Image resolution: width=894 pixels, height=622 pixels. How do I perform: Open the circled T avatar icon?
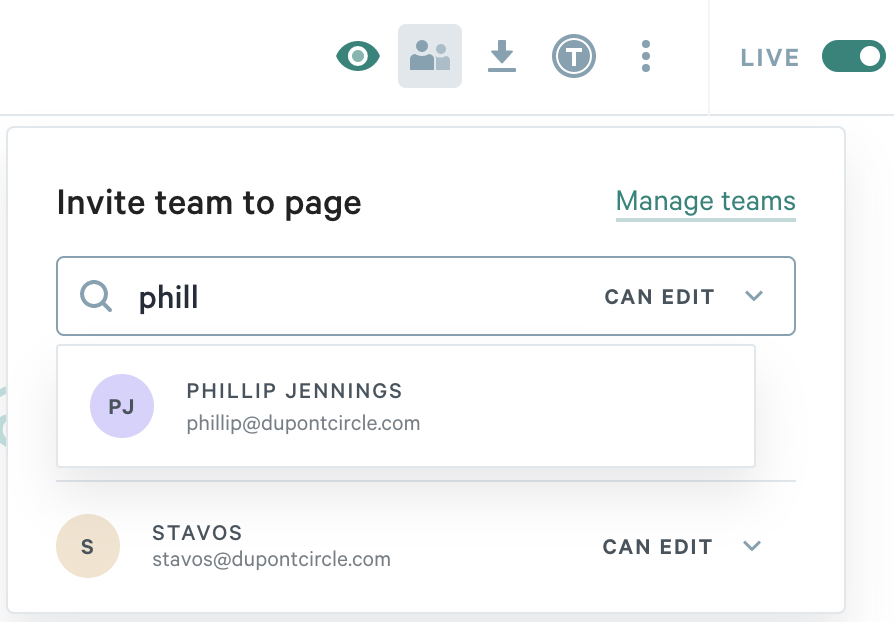pos(574,56)
